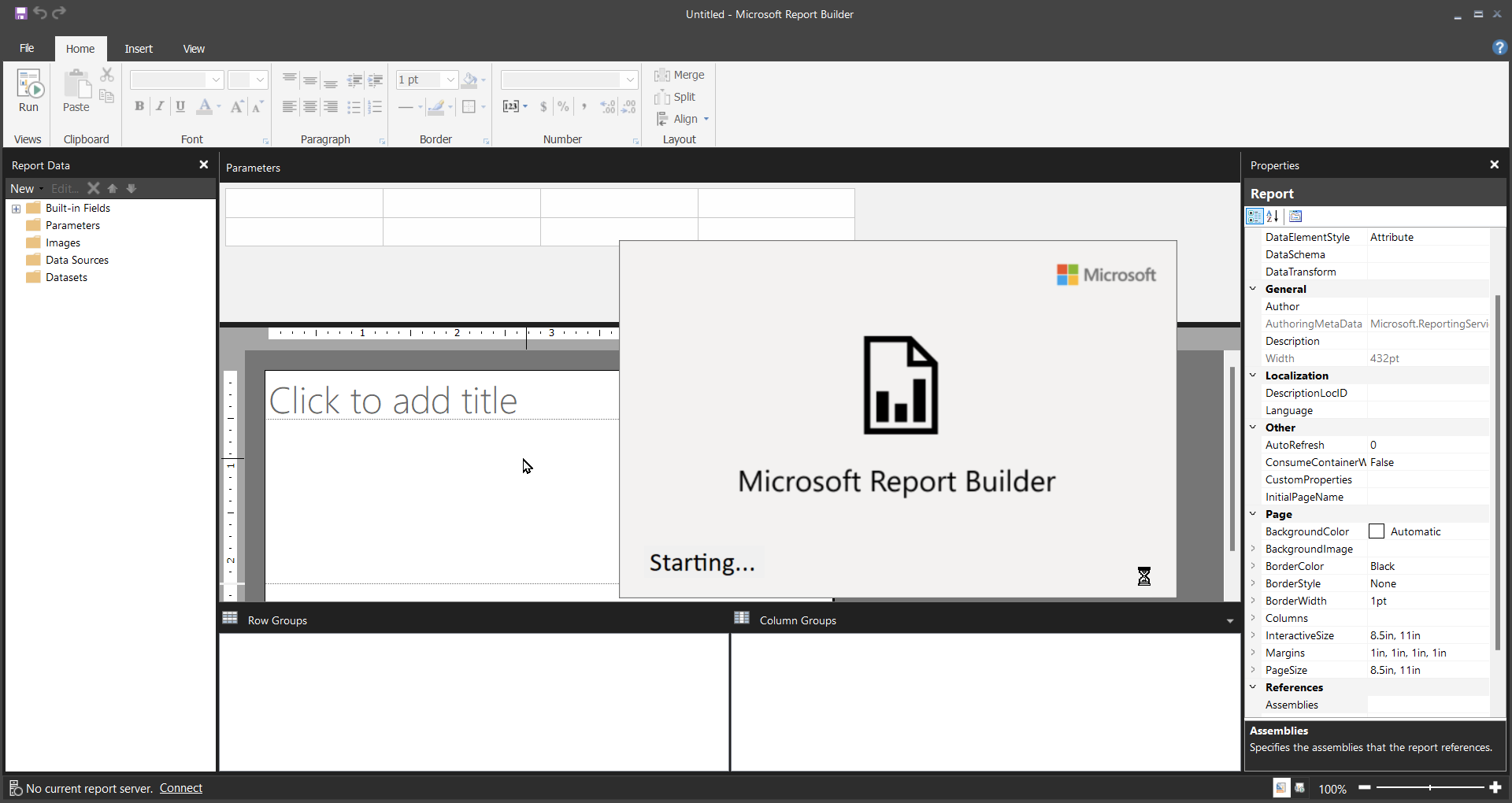The image size is (1512, 803).
Task: Select vertical align top icon
Action: coord(290,80)
